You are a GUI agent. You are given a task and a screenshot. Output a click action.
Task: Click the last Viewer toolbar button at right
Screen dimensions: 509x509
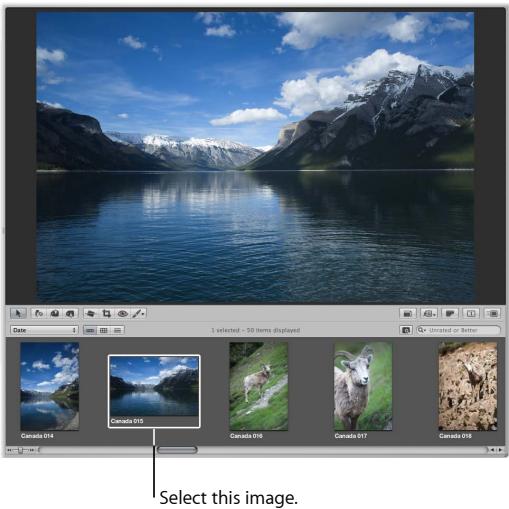pyautogui.click(x=492, y=313)
